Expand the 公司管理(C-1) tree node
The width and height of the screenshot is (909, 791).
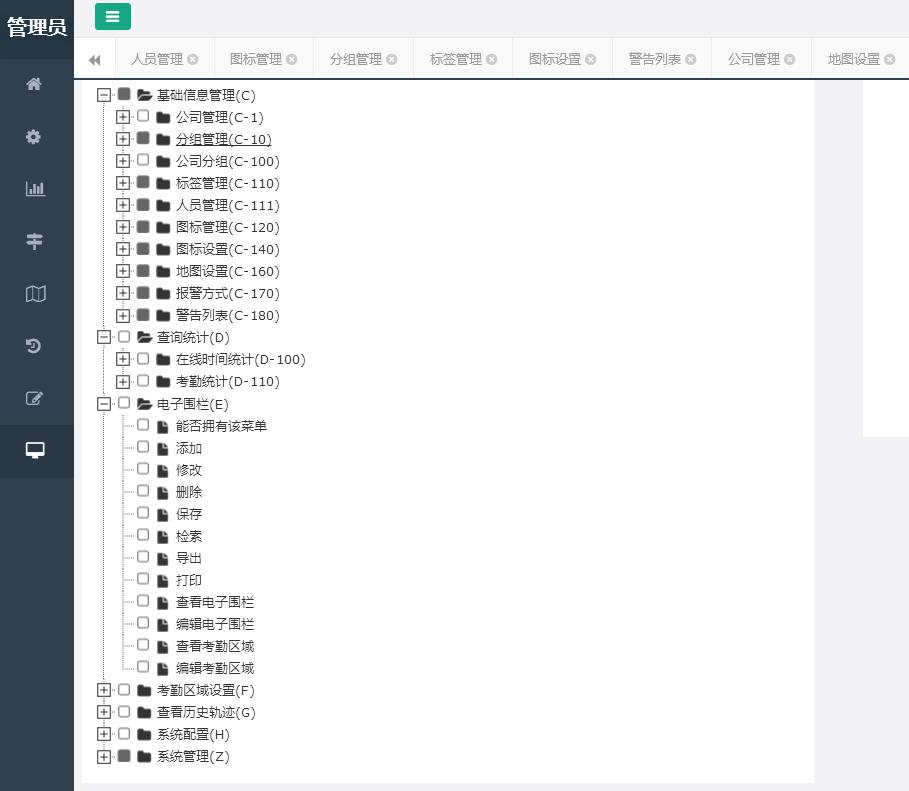click(x=123, y=117)
